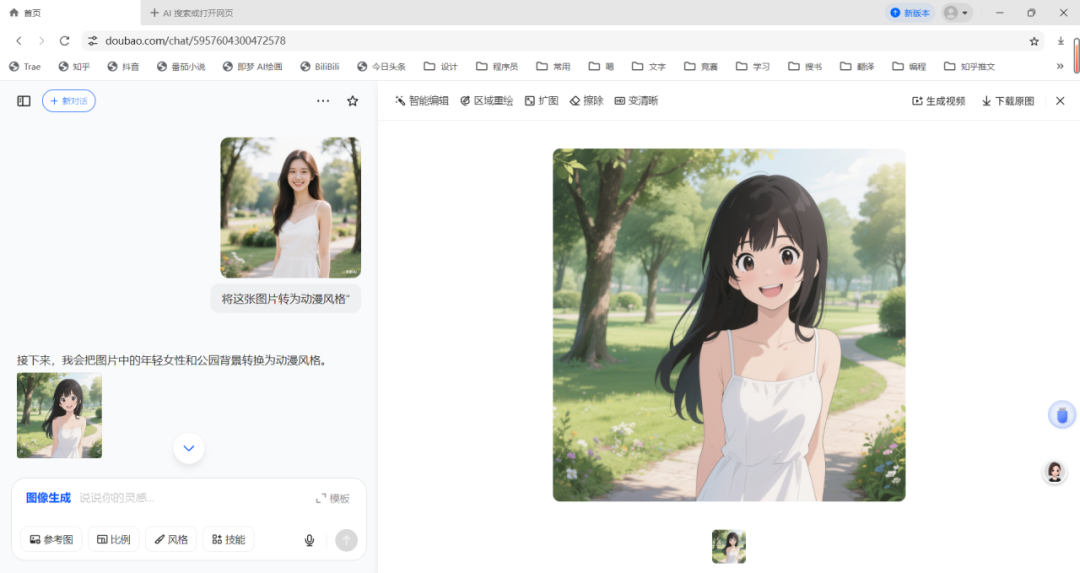
Task: Open the 常用 bookmark folder
Action: click(x=553, y=66)
